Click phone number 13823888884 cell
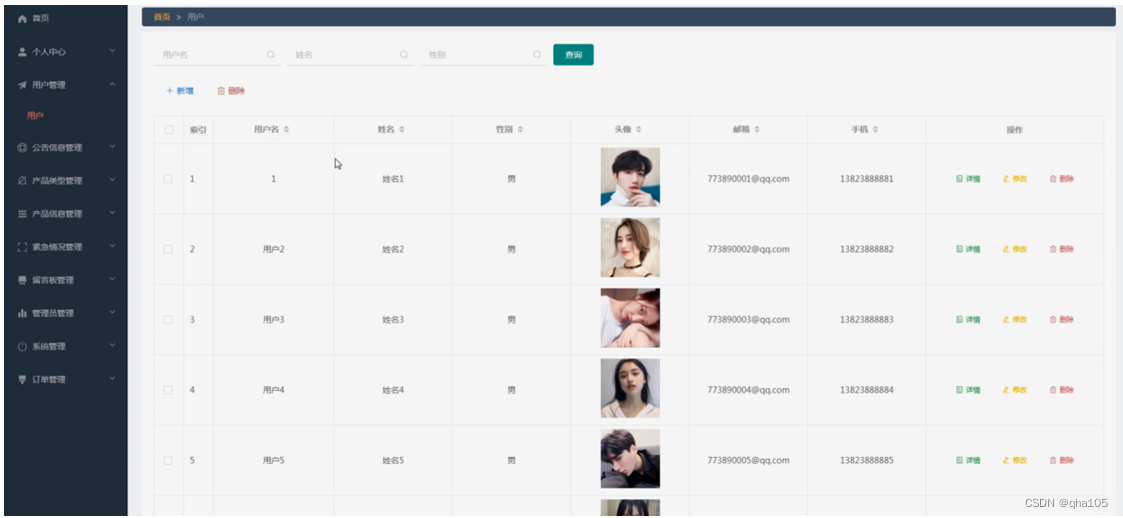 point(867,390)
